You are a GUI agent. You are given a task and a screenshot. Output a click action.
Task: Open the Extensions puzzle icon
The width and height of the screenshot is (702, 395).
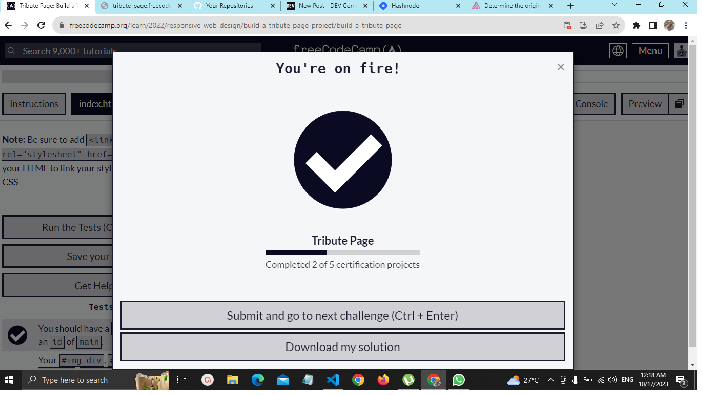636,26
